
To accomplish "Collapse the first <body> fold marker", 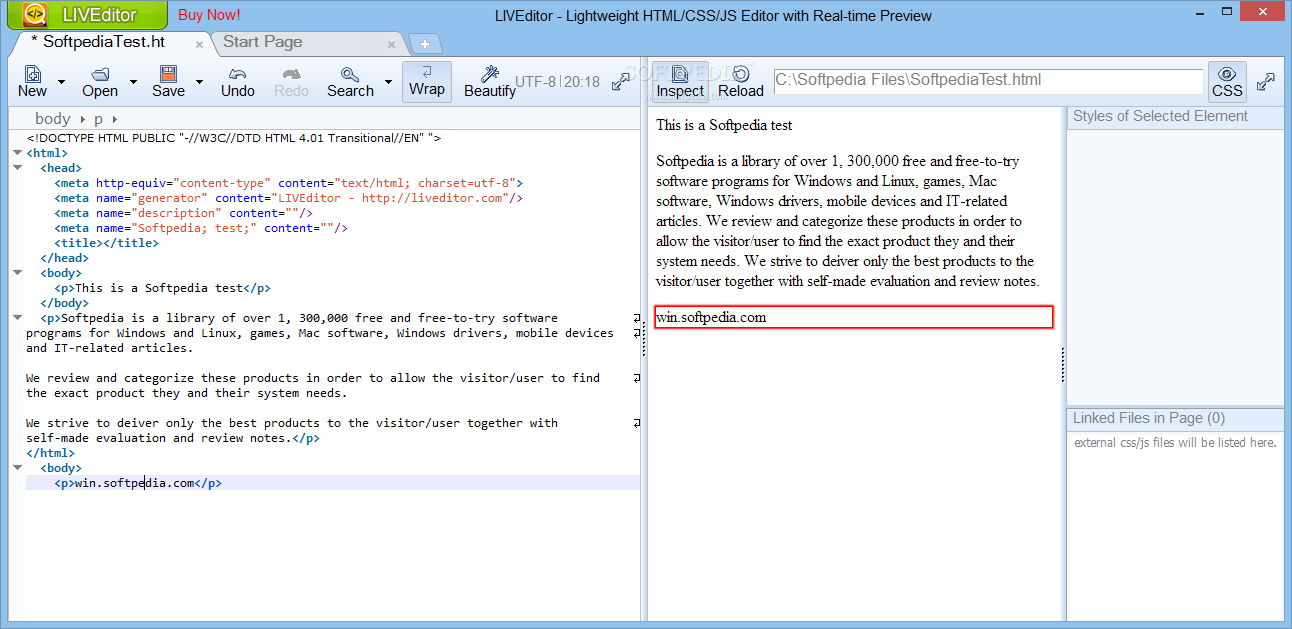I will click(x=18, y=273).
